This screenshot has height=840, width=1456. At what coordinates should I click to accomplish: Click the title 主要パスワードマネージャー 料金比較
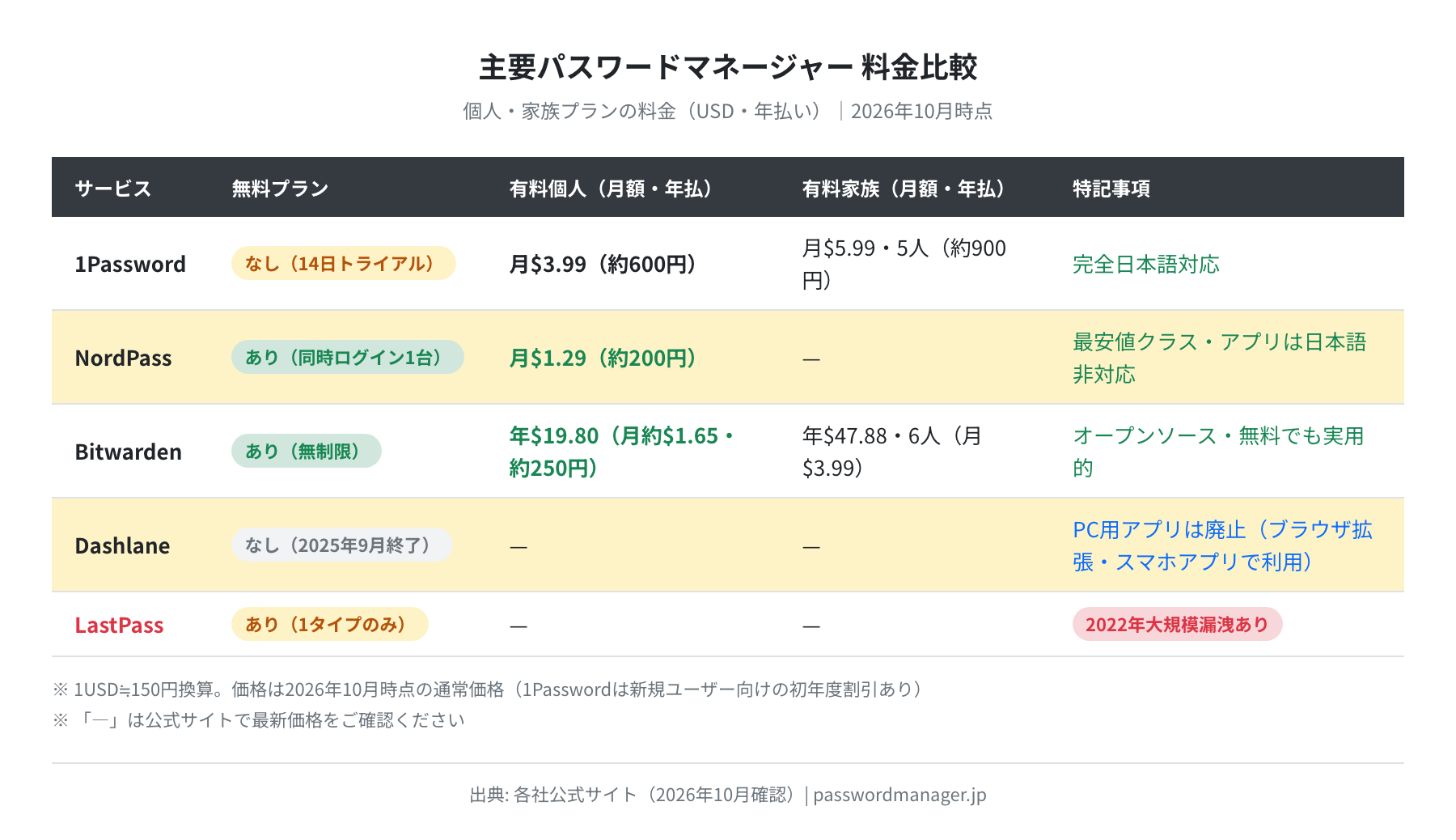coord(728,67)
